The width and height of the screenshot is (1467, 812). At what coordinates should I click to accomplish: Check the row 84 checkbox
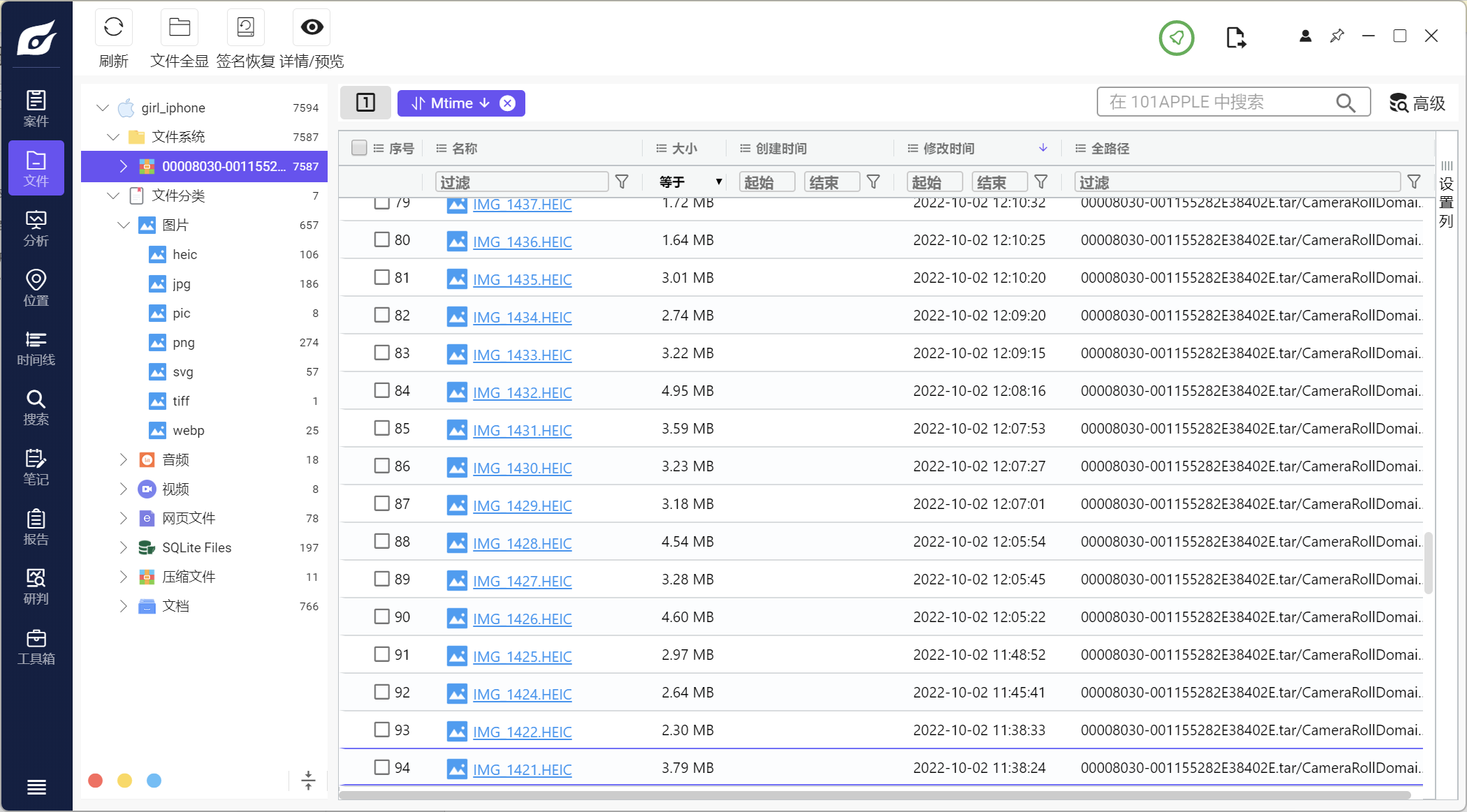click(381, 390)
